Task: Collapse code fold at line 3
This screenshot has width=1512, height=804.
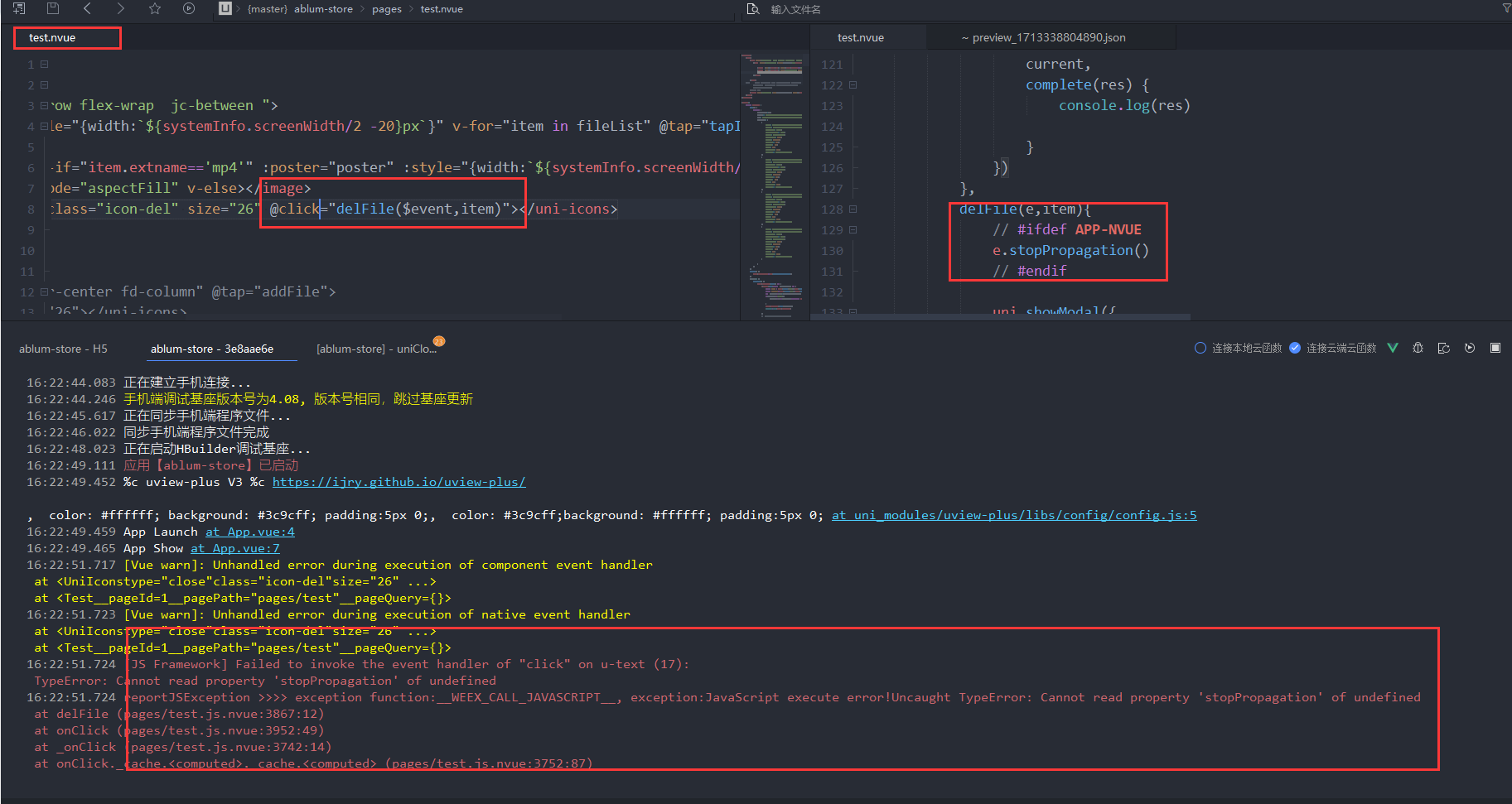Action: point(44,106)
